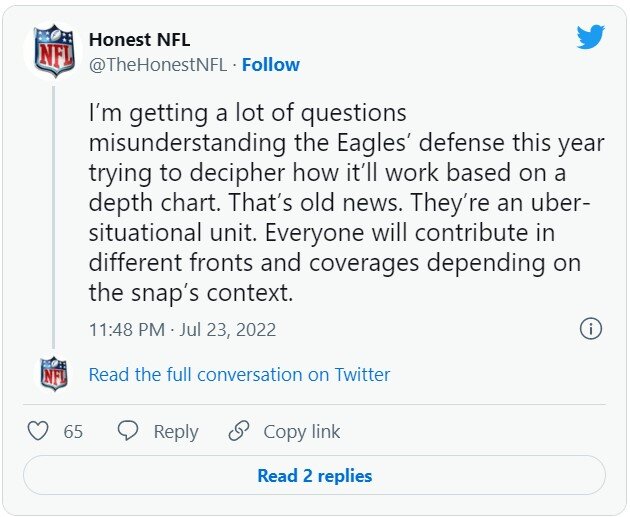This screenshot has height=517, width=630.
Task: Click the Twitter bird logo
Action: tap(590, 37)
